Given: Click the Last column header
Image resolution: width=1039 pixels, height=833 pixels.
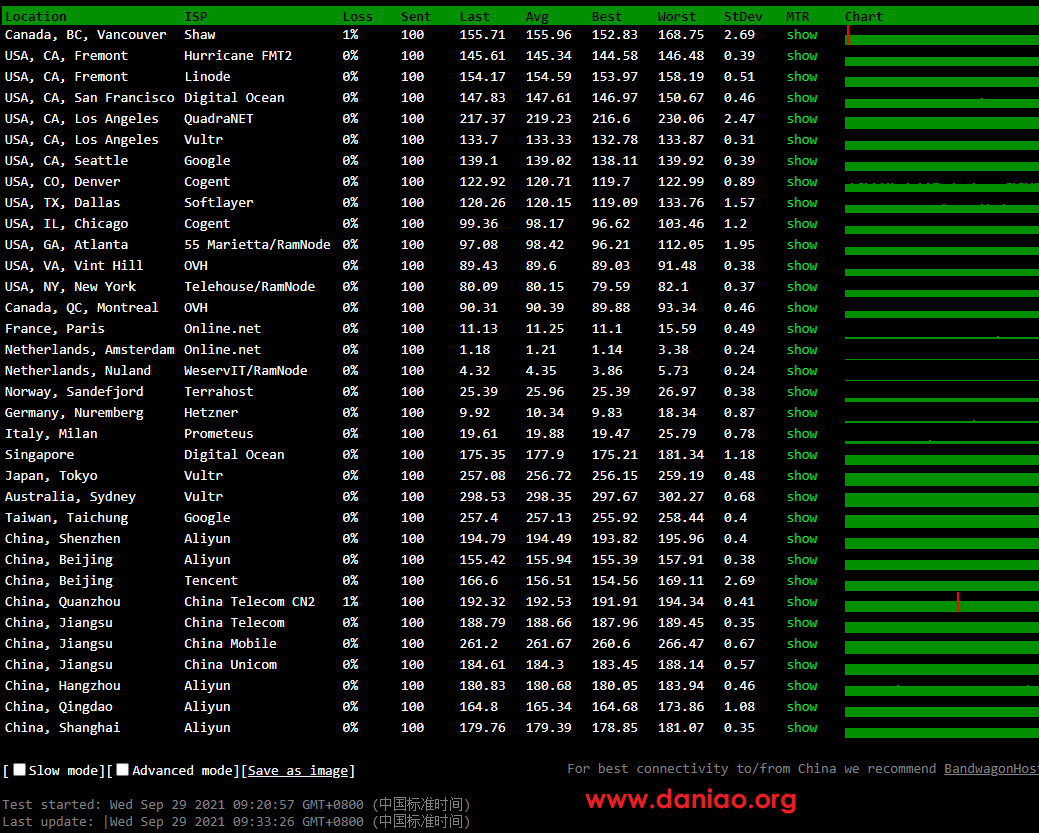Looking at the screenshot, I should point(474,17).
